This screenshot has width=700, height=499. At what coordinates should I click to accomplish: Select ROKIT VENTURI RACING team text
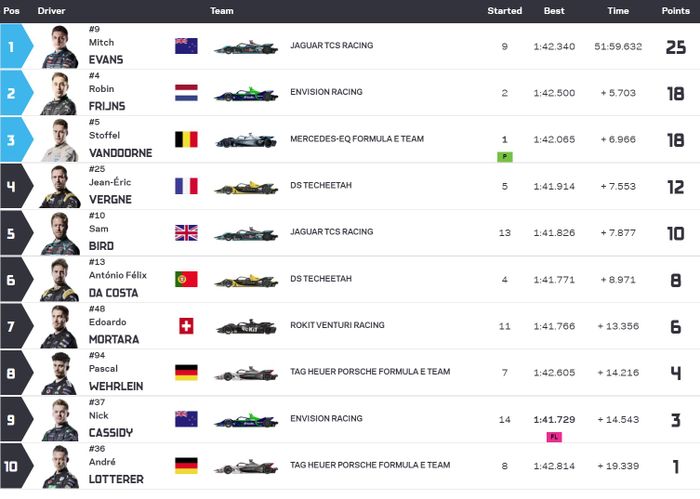(x=337, y=325)
